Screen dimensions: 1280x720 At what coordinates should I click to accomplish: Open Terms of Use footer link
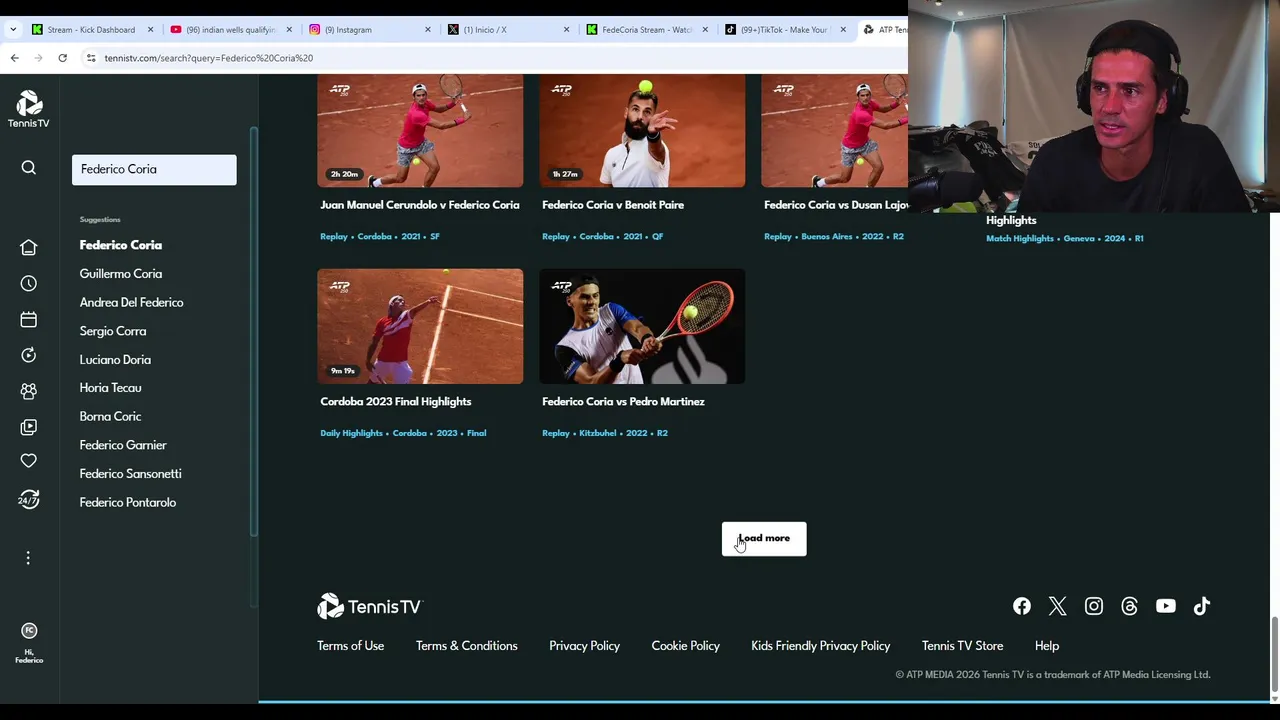pyautogui.click(x=351, y=646)
